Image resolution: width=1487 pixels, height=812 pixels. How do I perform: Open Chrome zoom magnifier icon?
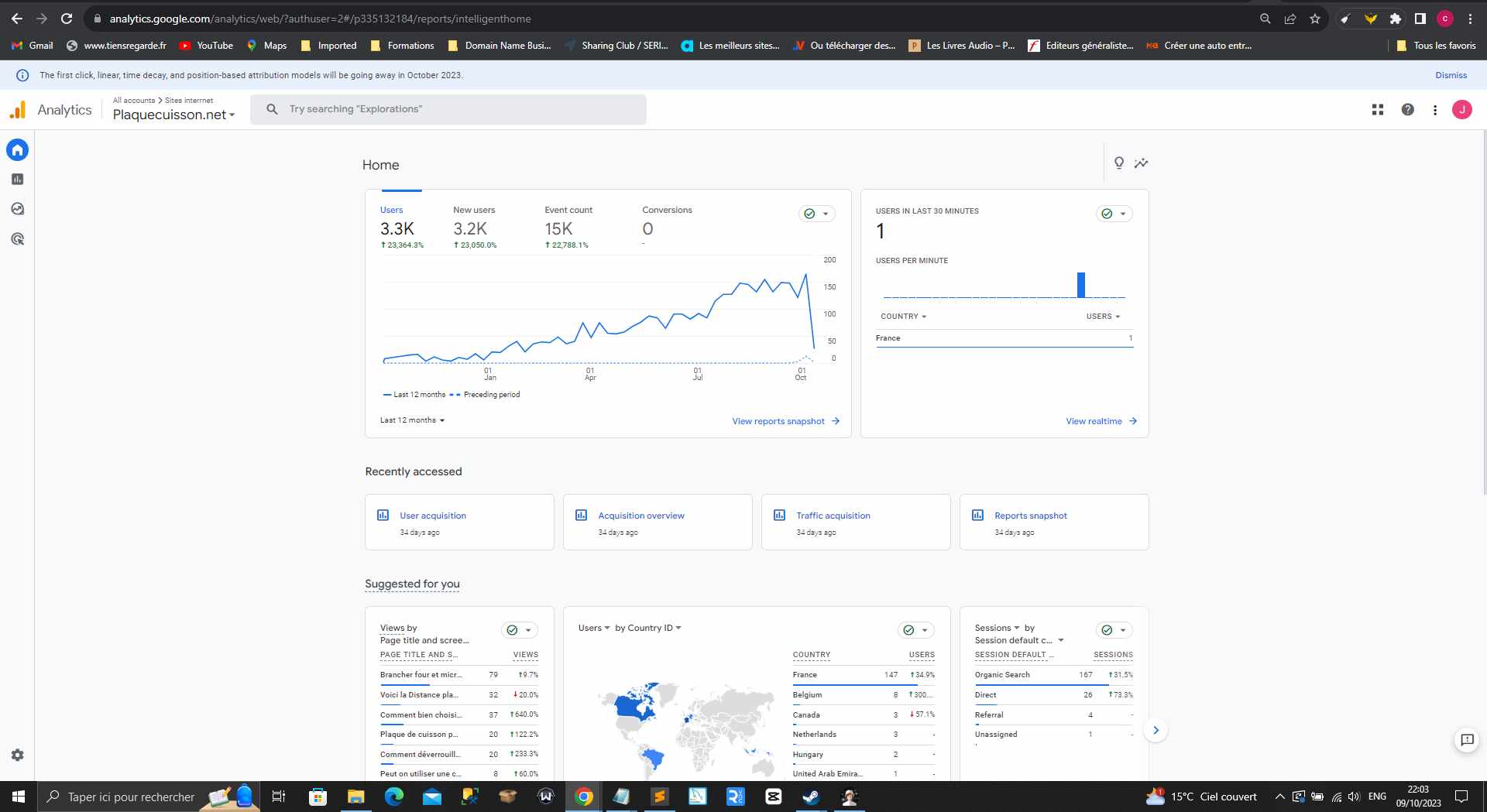(1265, 19)
